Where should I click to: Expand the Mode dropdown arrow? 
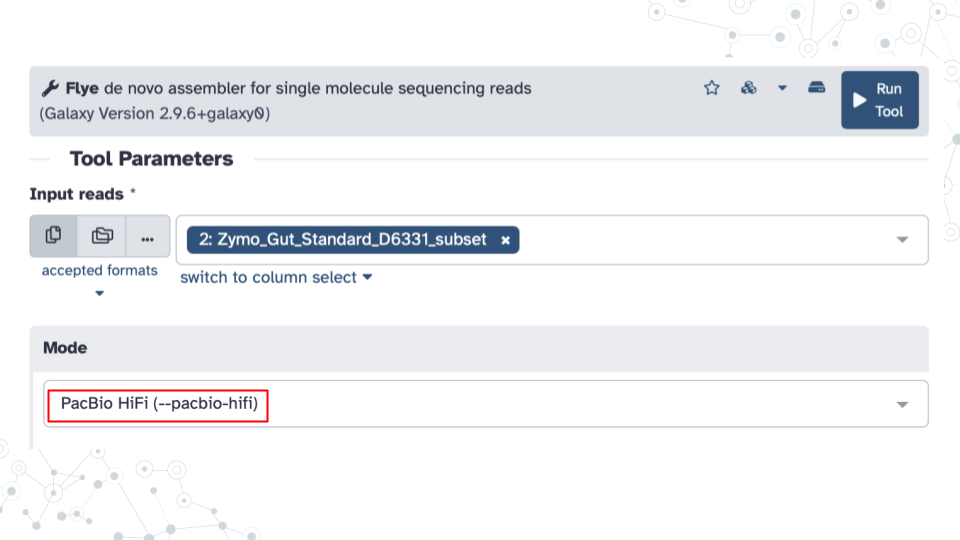902,404
